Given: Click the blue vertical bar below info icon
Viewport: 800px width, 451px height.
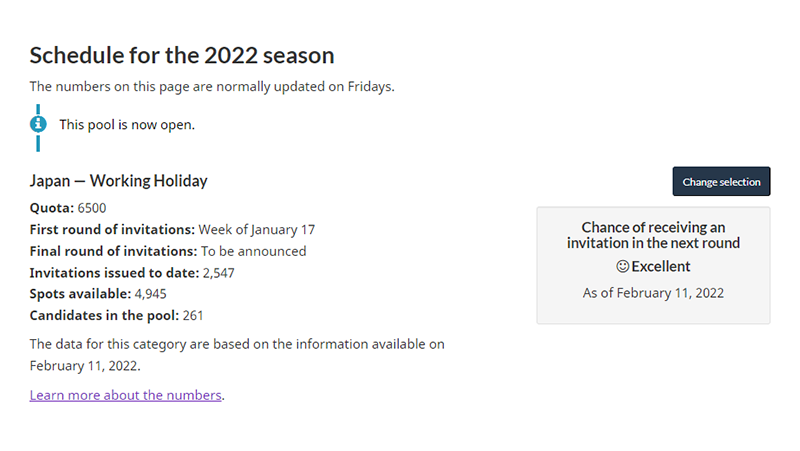Looking at the screenshot, I should coord(38,143).
